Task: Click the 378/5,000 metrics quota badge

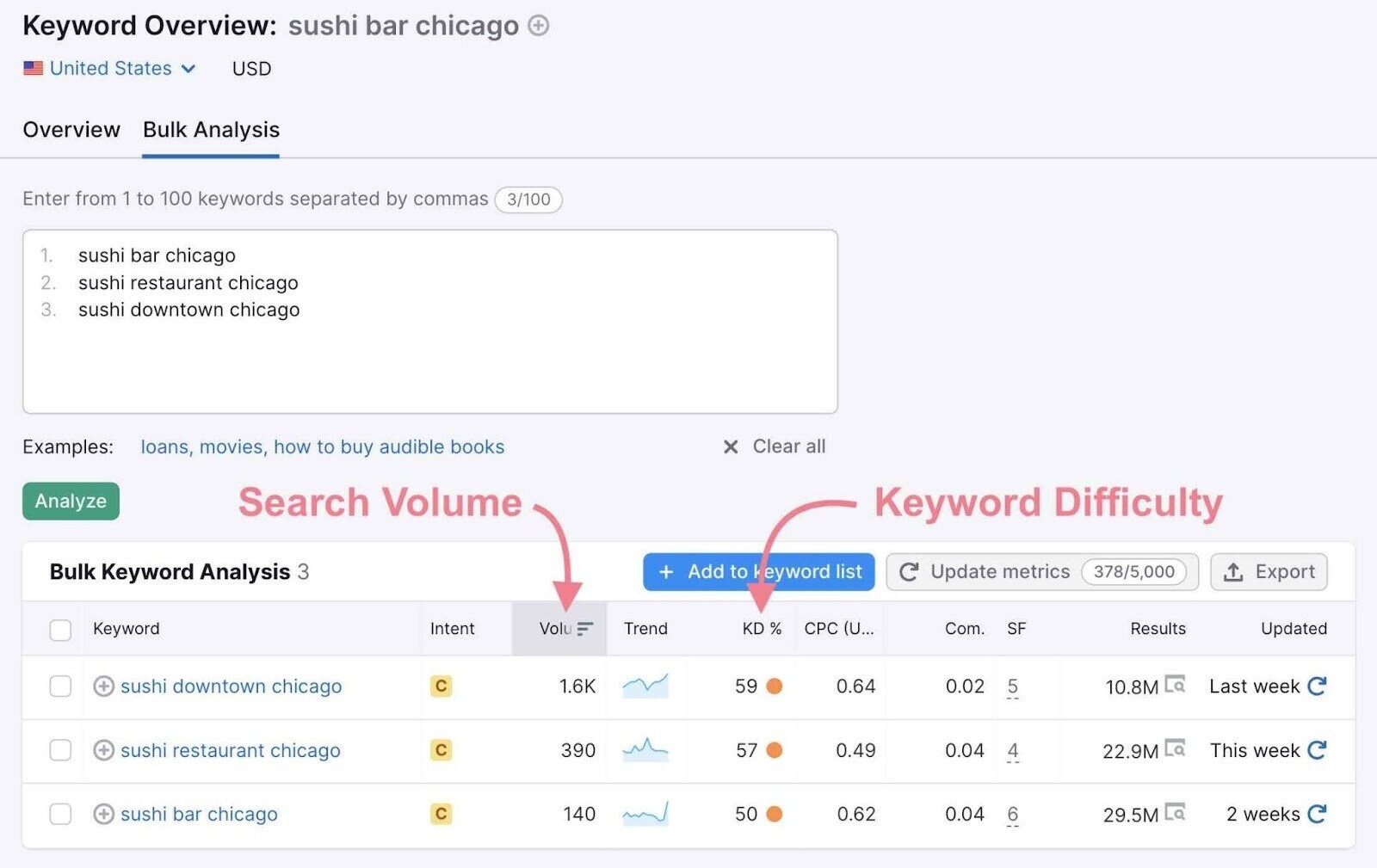Action: tap(1134, 572)
